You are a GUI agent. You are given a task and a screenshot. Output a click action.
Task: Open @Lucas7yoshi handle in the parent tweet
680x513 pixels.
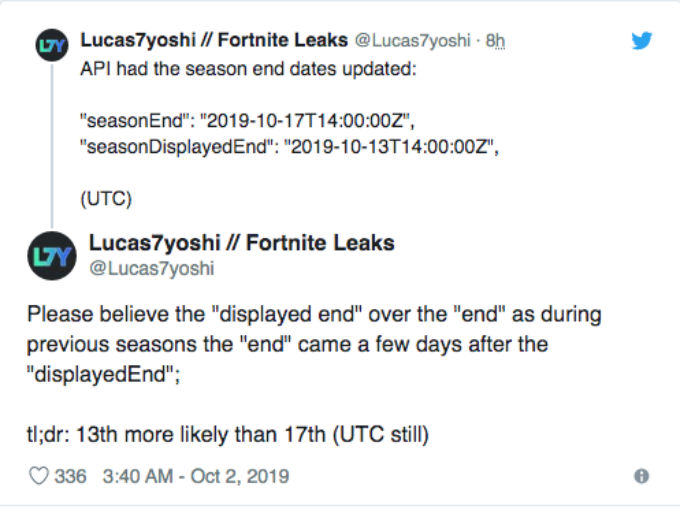click(x=412, y=40)
